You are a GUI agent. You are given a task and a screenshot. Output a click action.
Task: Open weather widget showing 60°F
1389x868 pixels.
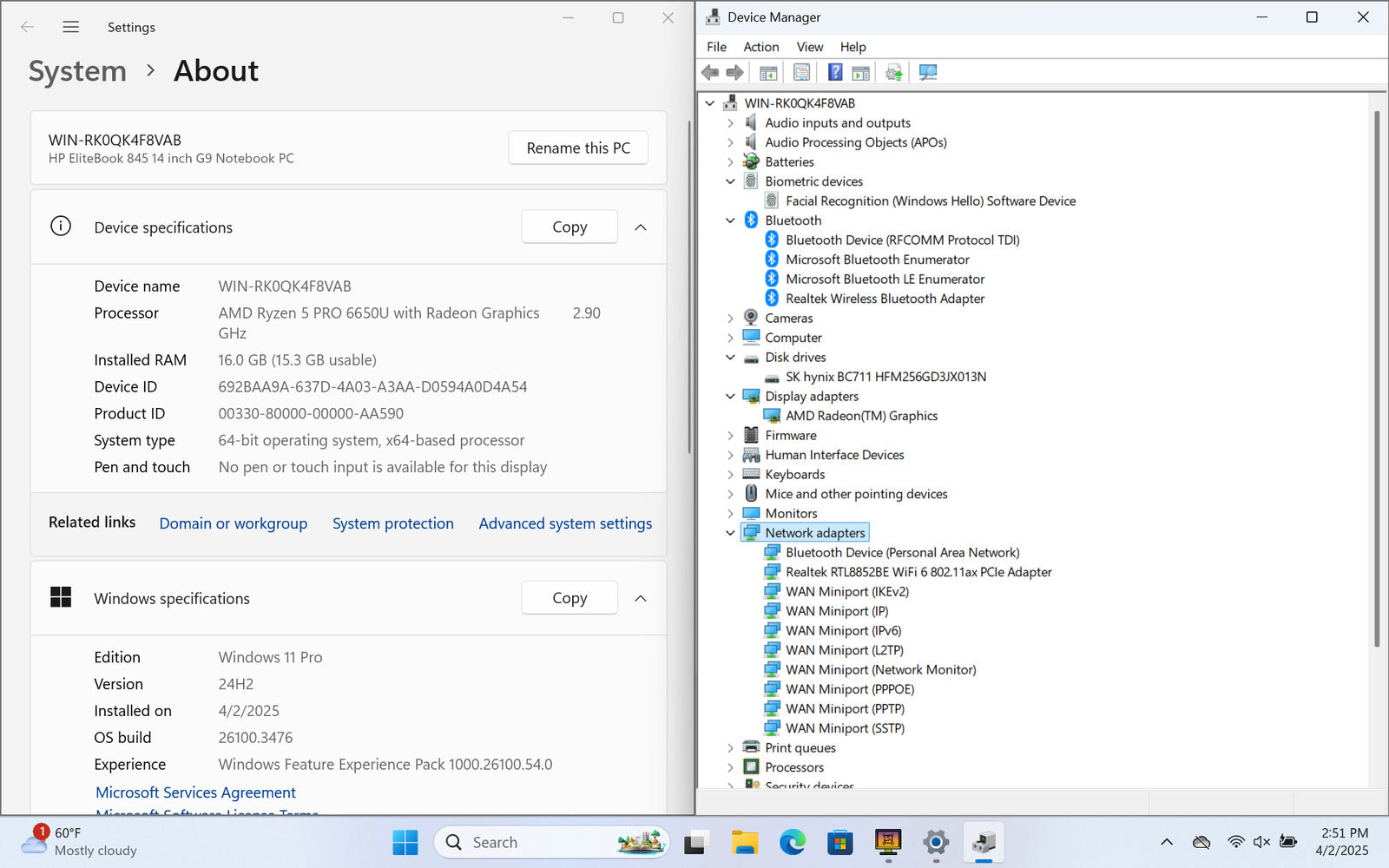(80, 842)
